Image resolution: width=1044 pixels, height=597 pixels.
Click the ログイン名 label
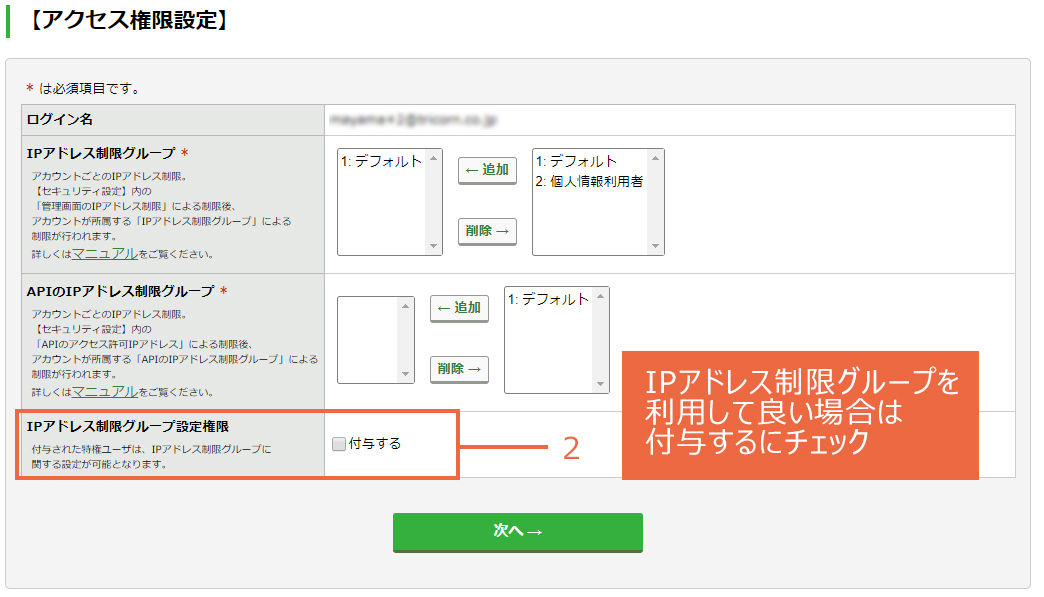pyautogui.click(x=60, y=120)
